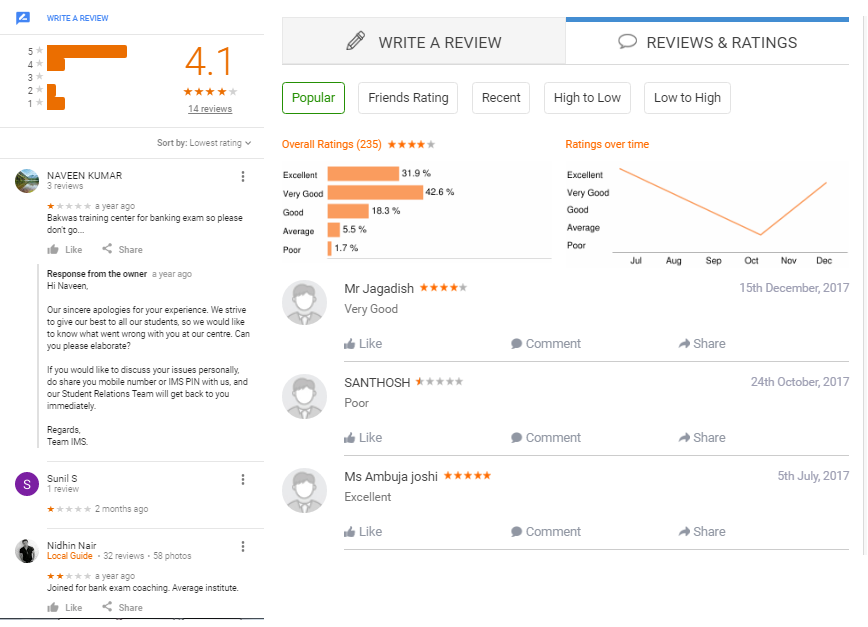Expand the Sort by Lowest rating dropdown
This screenshot has height=627, width=868.
[204, 143]
